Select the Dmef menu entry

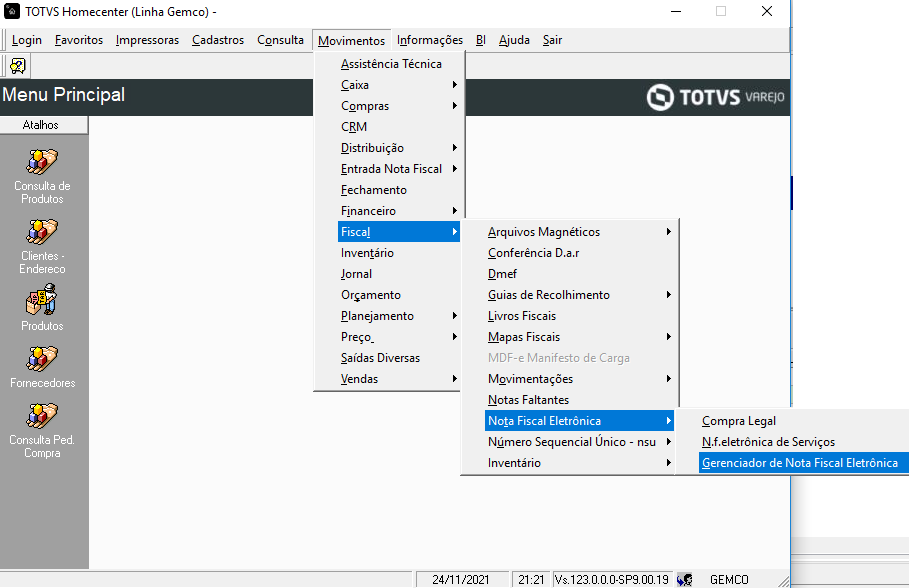coord(579,274)
